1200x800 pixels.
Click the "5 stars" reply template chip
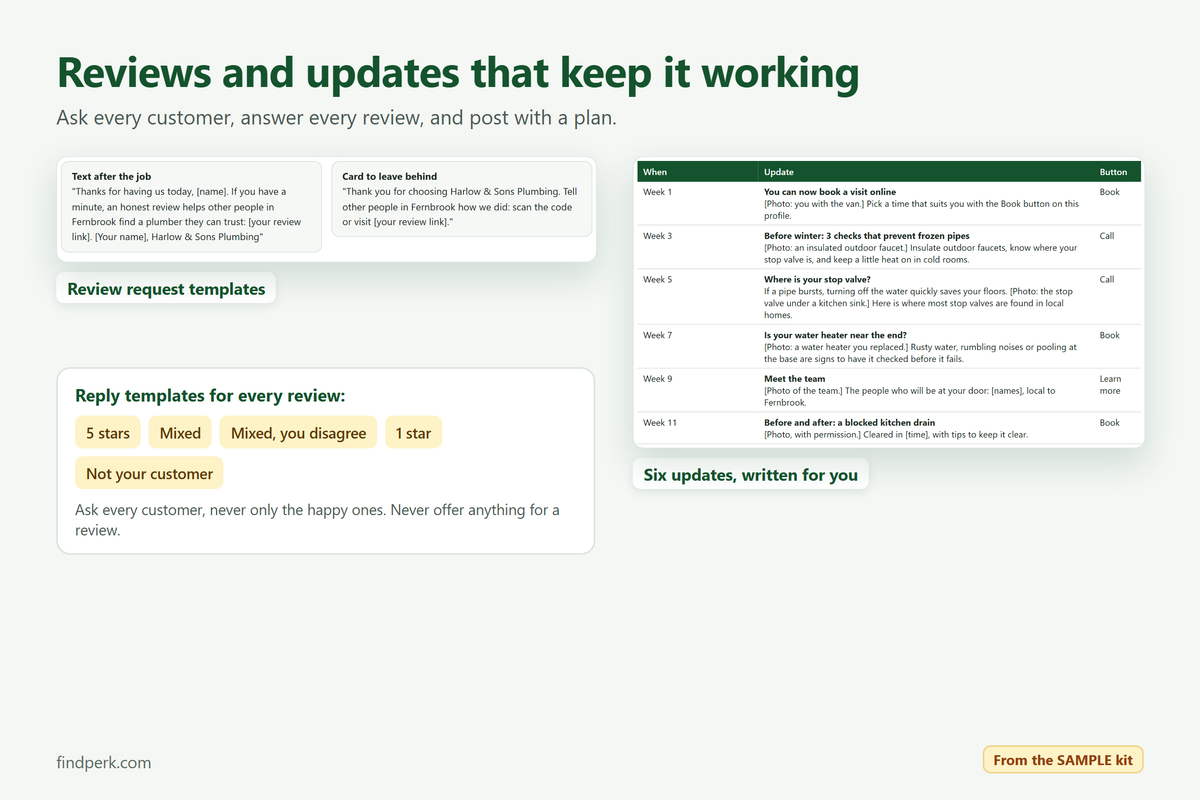[108, 433]
